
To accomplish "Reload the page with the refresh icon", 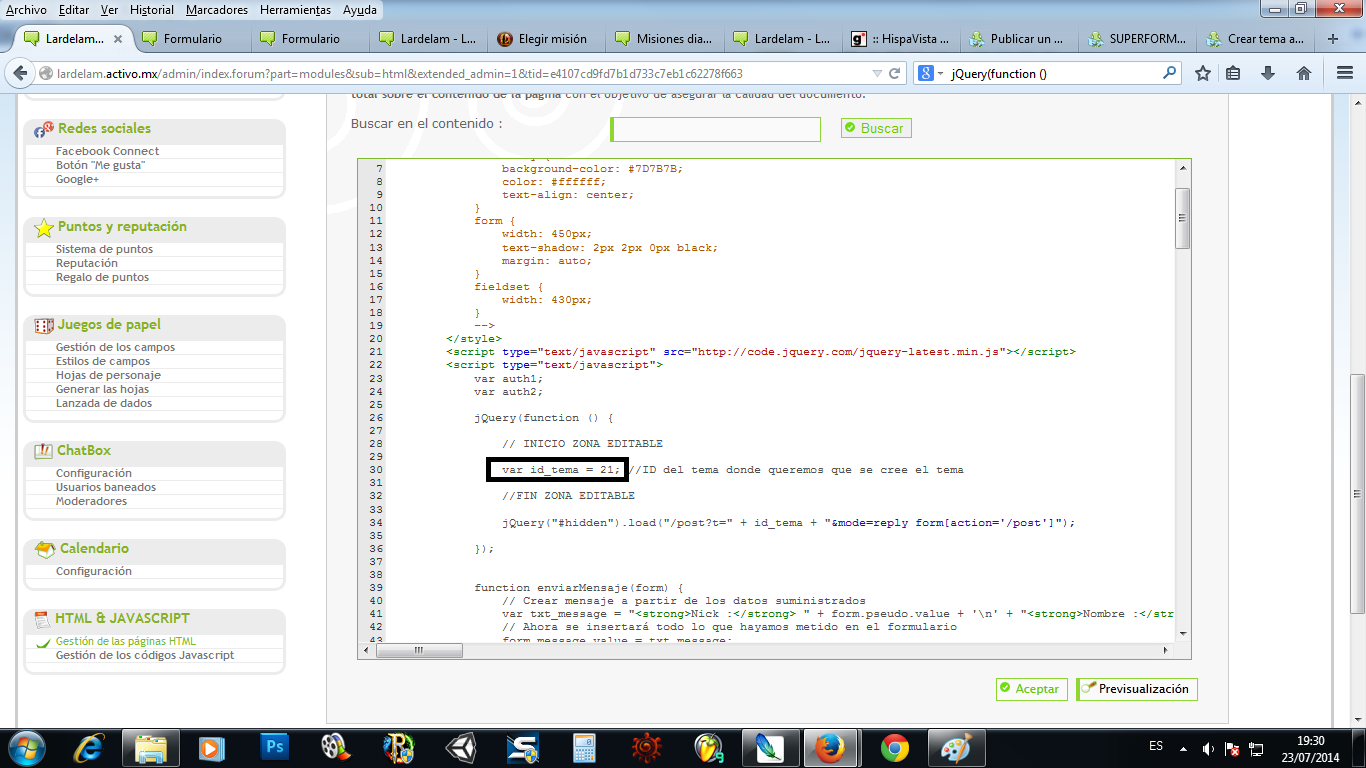I will coord(895,73).
